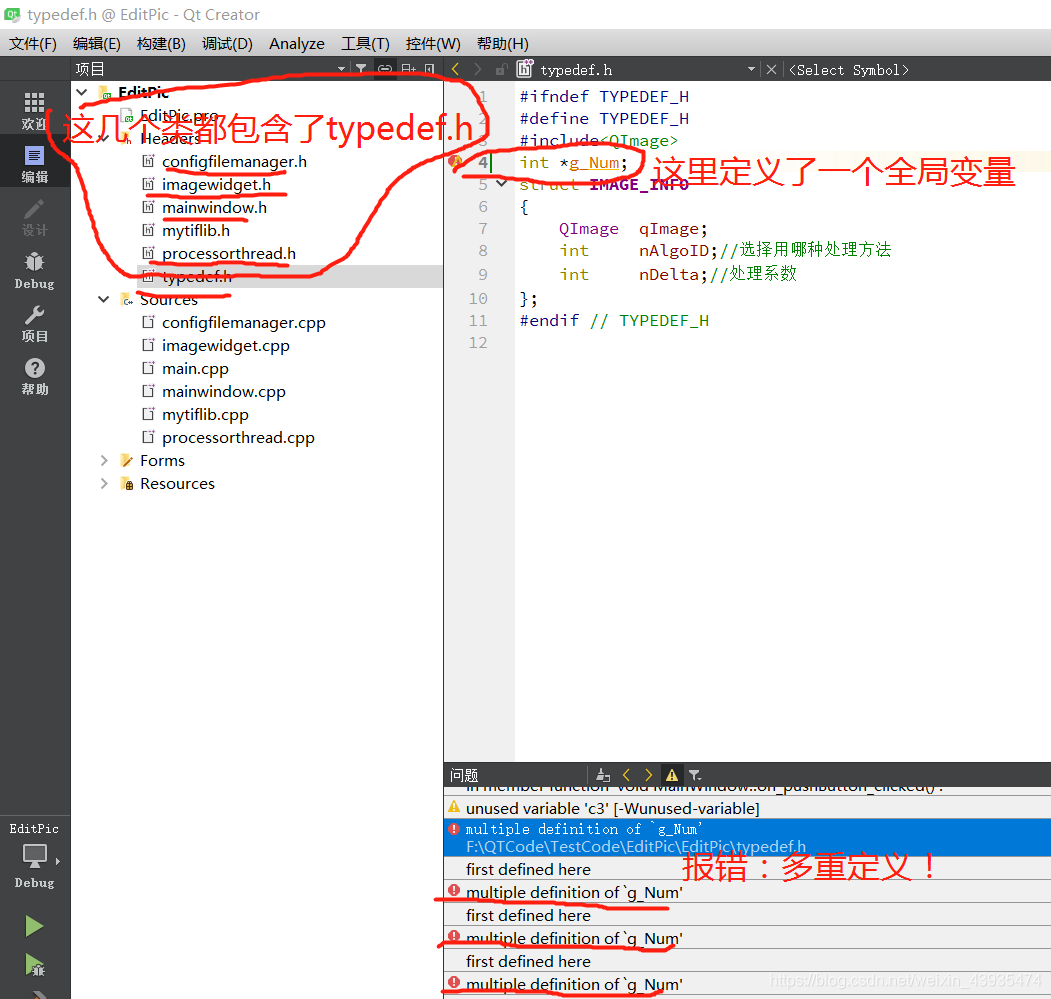Close the typedef.h document
Screen dimensions: 1051x999
[771, 70]
